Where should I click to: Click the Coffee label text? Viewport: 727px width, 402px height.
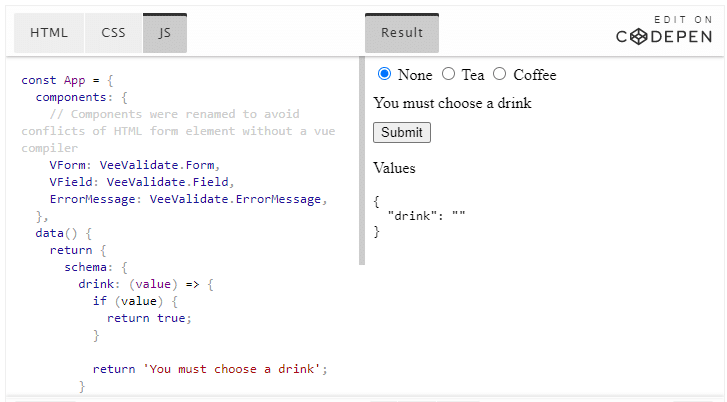tap(535, 75)
